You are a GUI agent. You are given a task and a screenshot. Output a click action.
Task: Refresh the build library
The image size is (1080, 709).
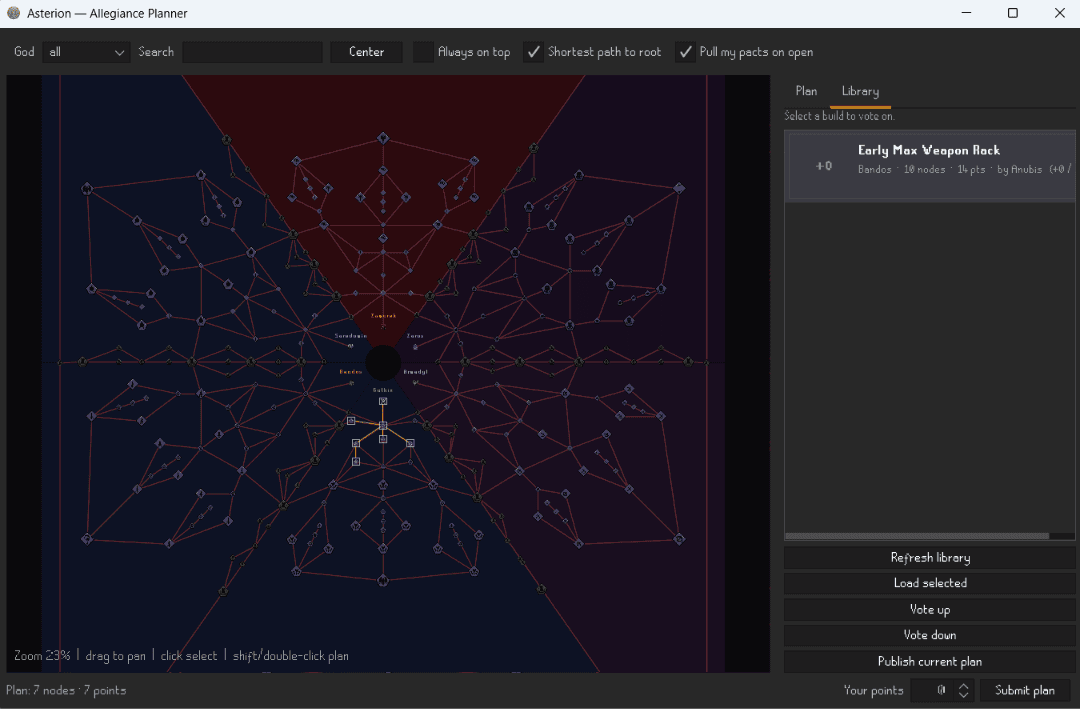(930, 557)
